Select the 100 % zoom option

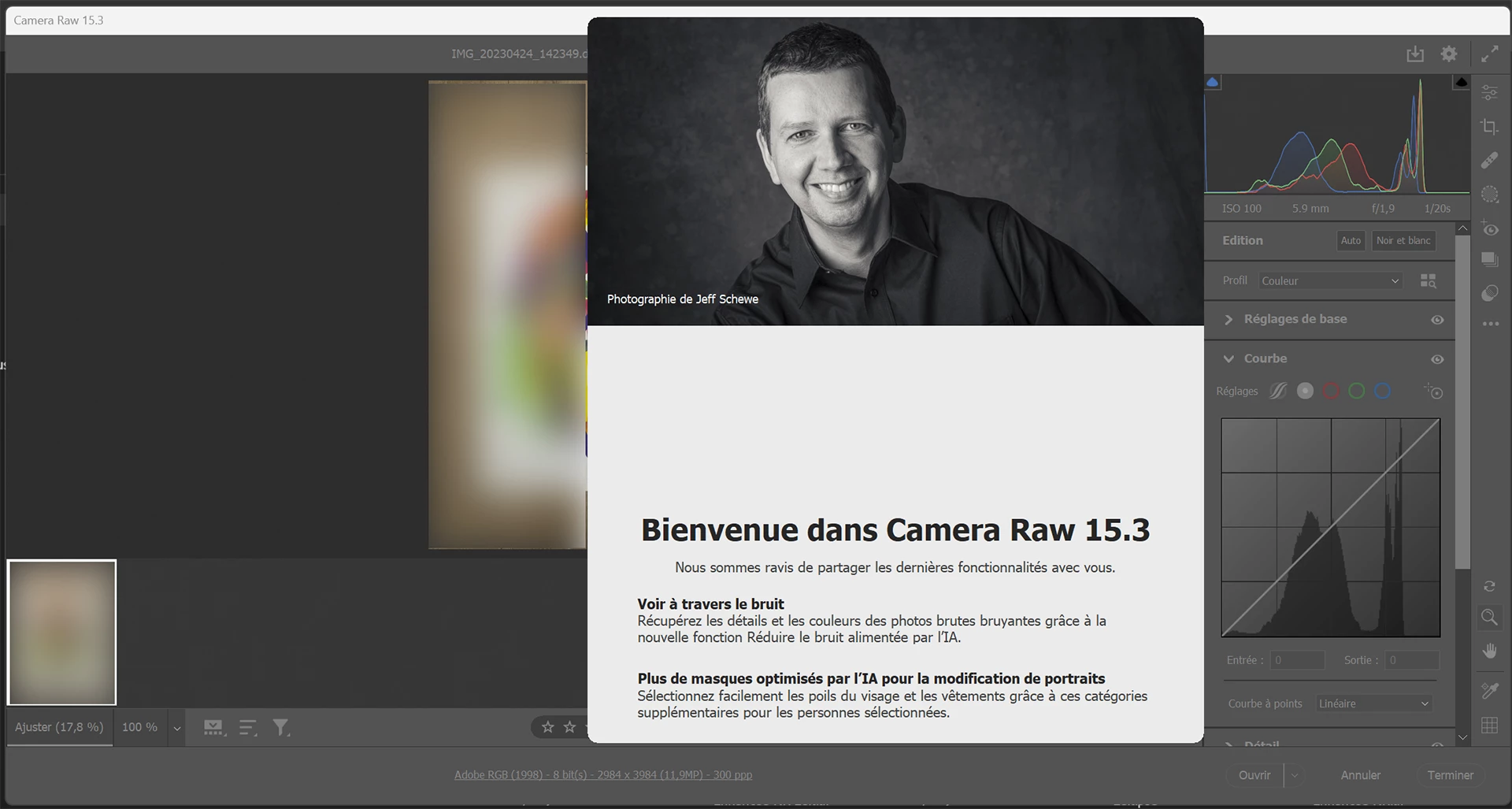pos(139,727)
